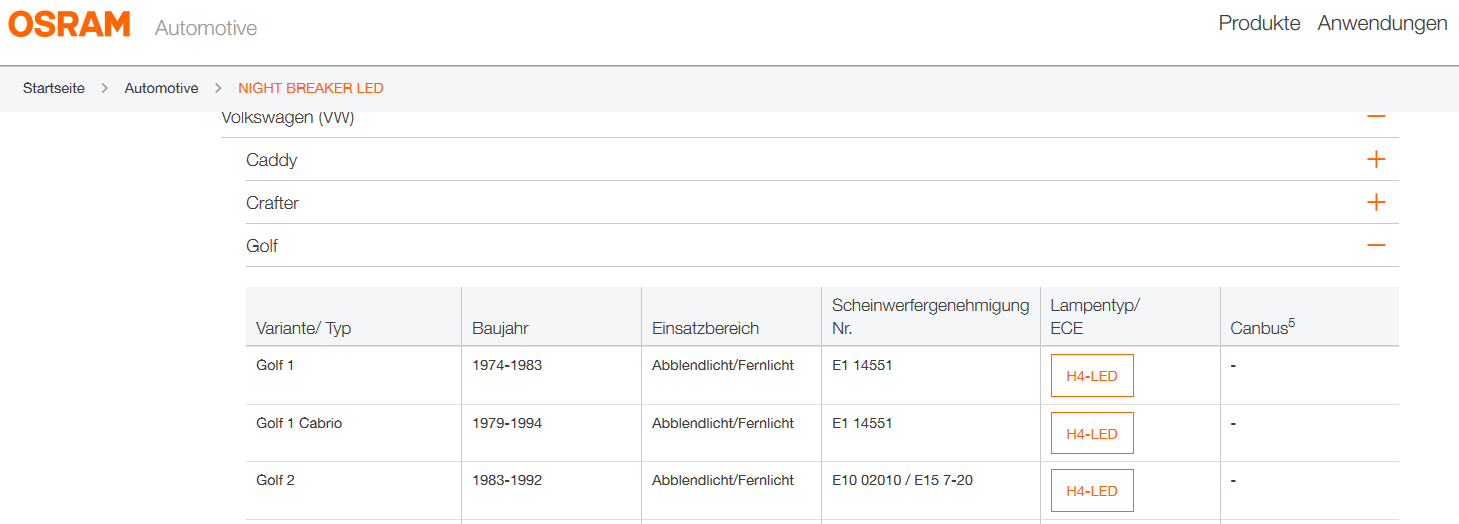Click H4-LED button for Golf 2
The image size is (1459, 524).
tap(1092, 491)
